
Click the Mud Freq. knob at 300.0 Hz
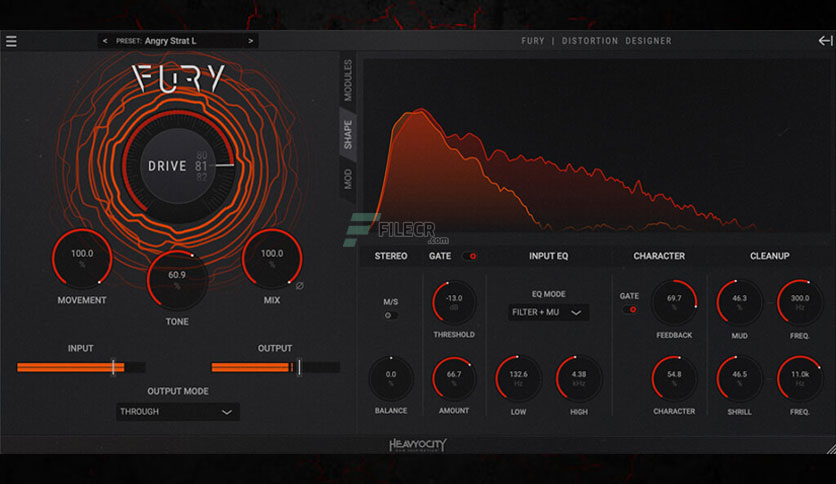click(x=800, y=303)
